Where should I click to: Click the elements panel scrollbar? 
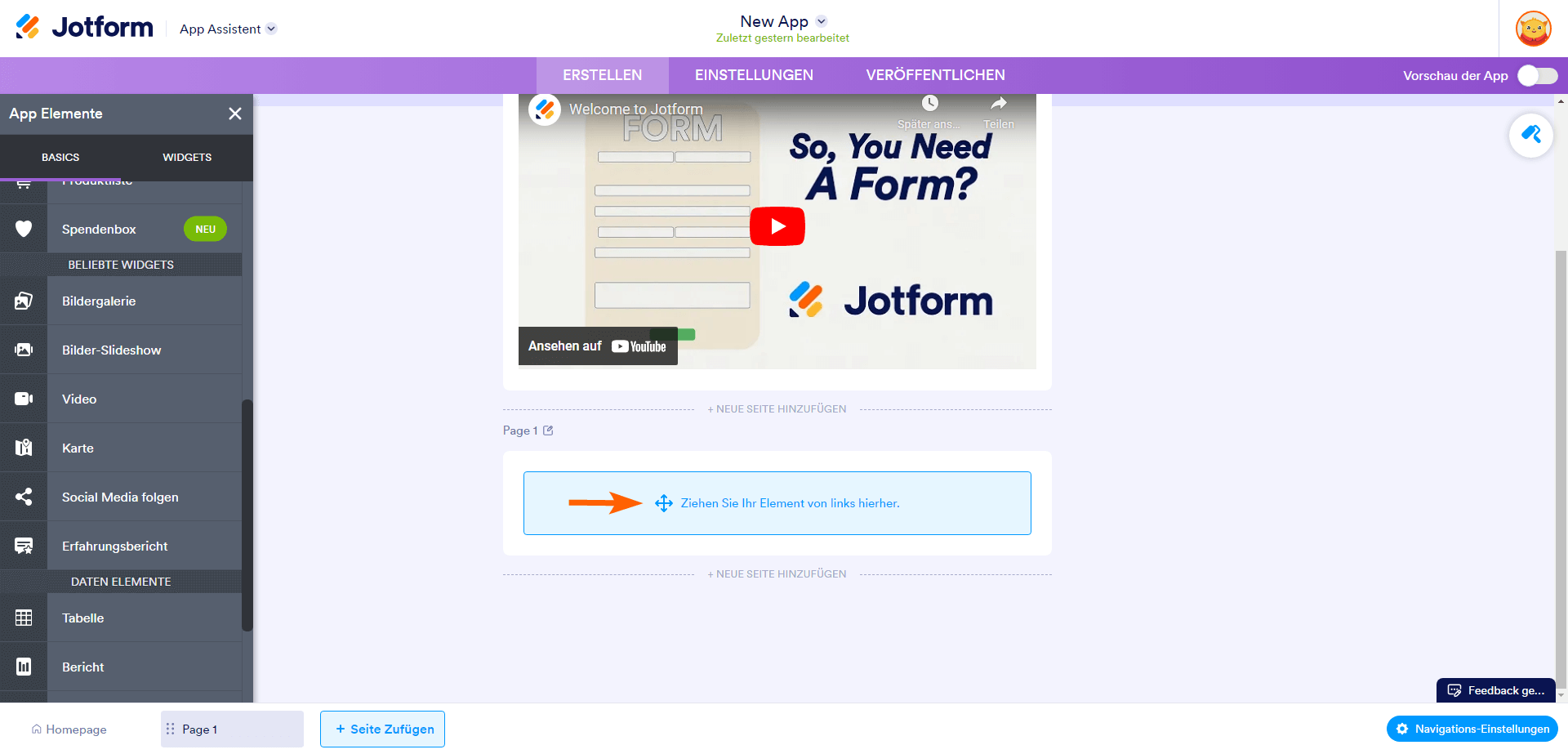pyautogui.click(x=247, y=515)
